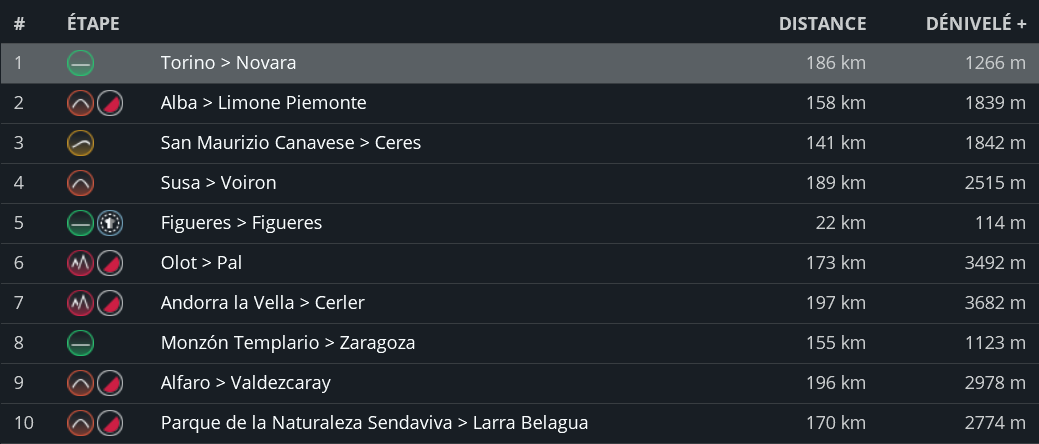Image resolution: width=1039 pixels, height=444 pixels.
Task: Click the flat stage icon for Torino > Novara
Action: point(81,63)
